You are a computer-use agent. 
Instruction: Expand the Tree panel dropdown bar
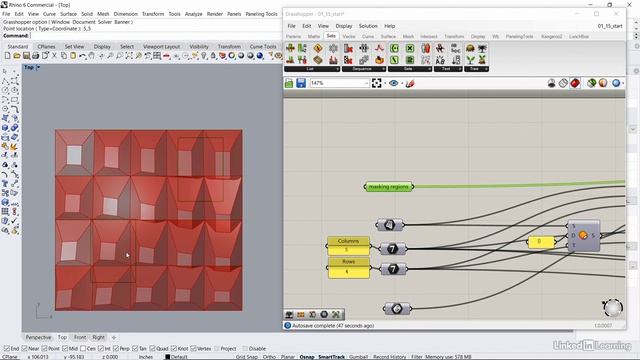476,69
